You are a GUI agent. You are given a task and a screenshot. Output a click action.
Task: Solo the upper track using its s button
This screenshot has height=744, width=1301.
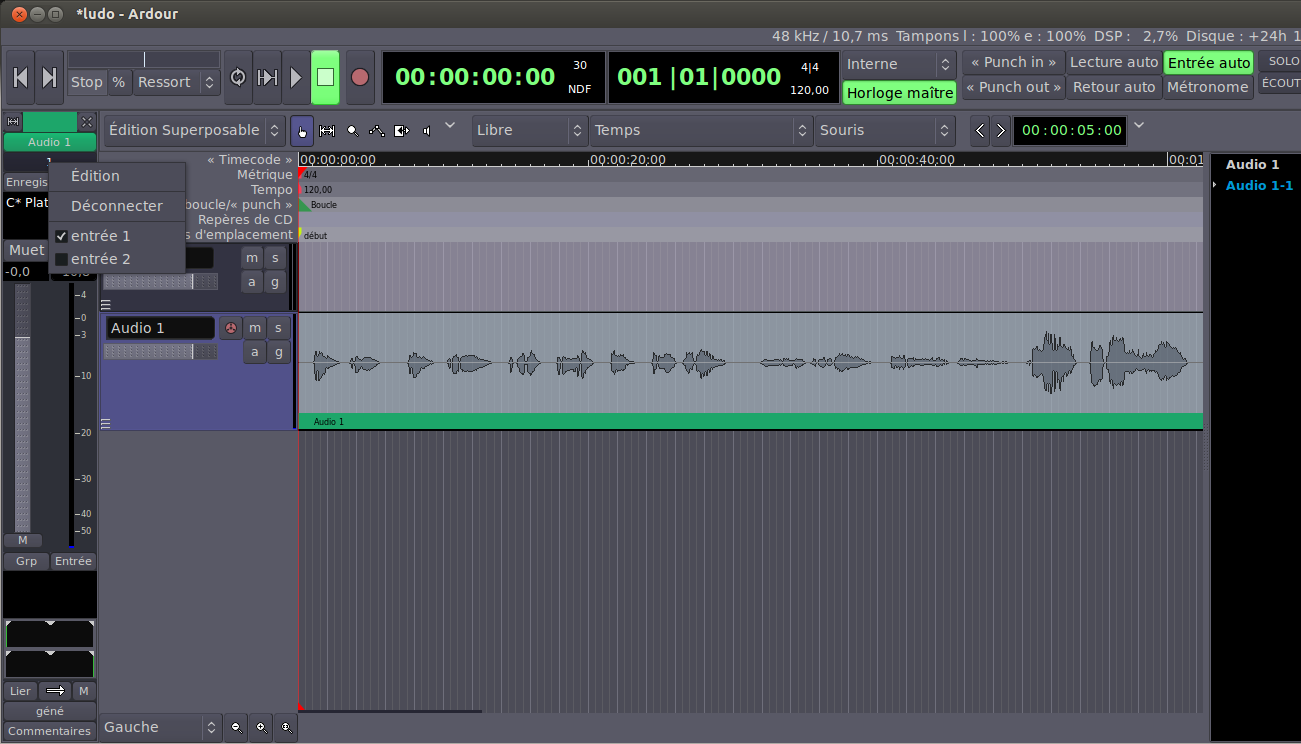[x=275, y=258]
